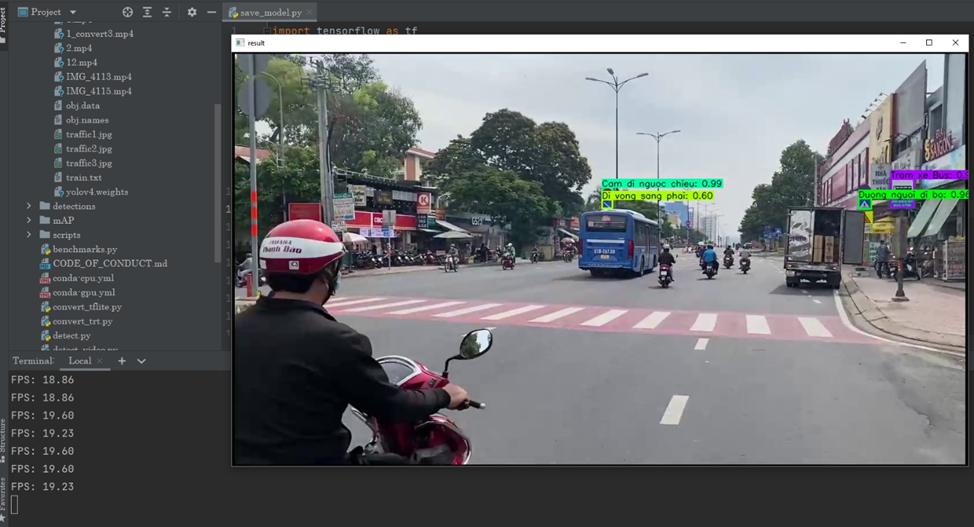The height and width of the screenshot is (527, 974).
Task: Expand the mAP folder arrow
Action: (29, 220)
